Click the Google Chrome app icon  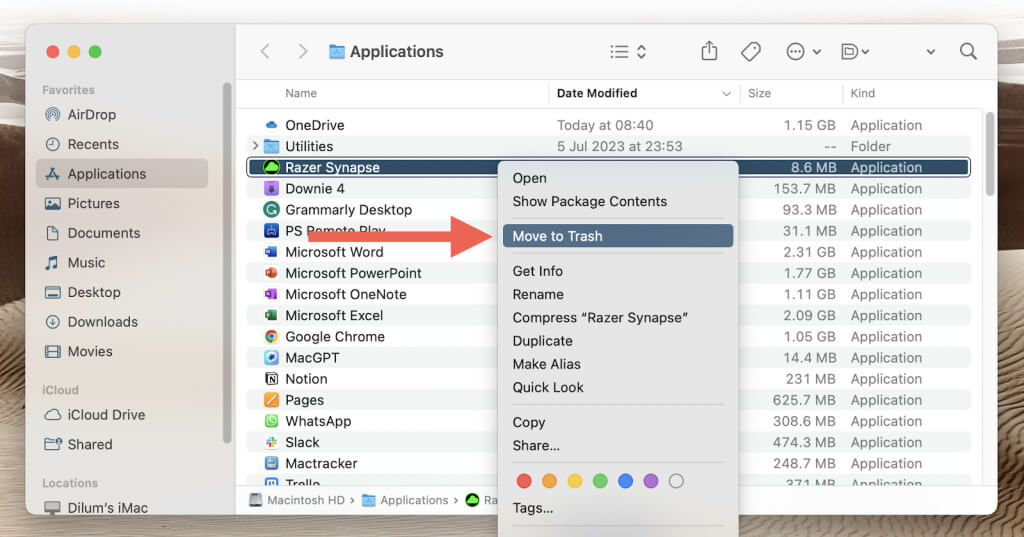tap(271, 337)
